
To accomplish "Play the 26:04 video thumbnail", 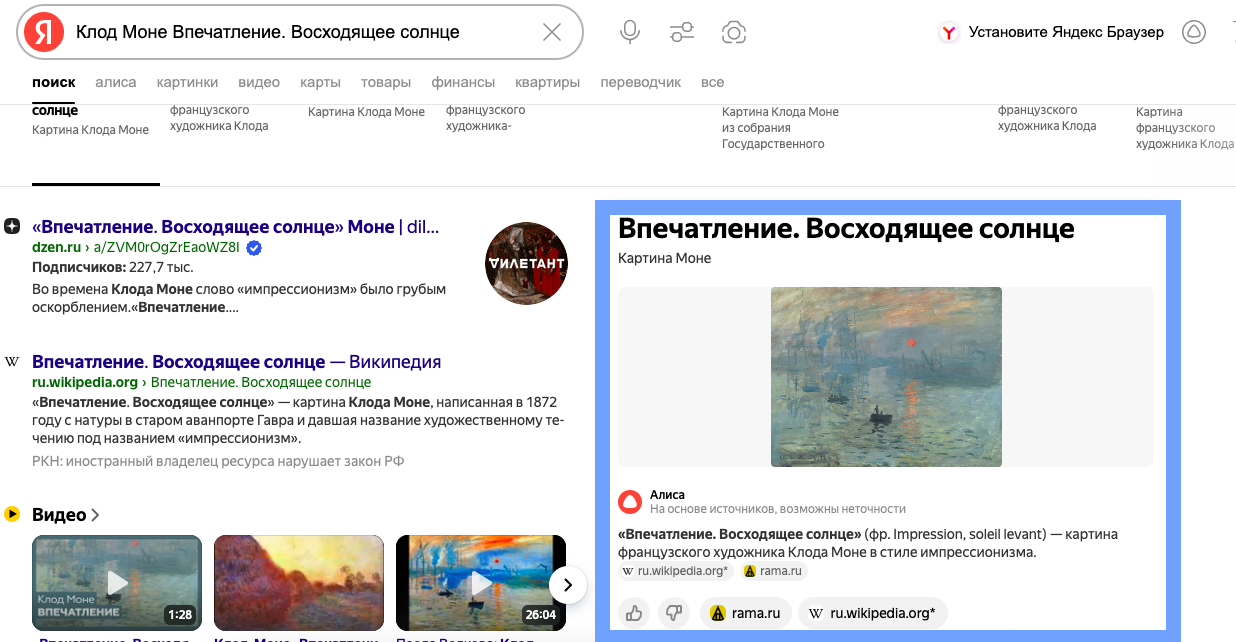I will click(481, 582).
